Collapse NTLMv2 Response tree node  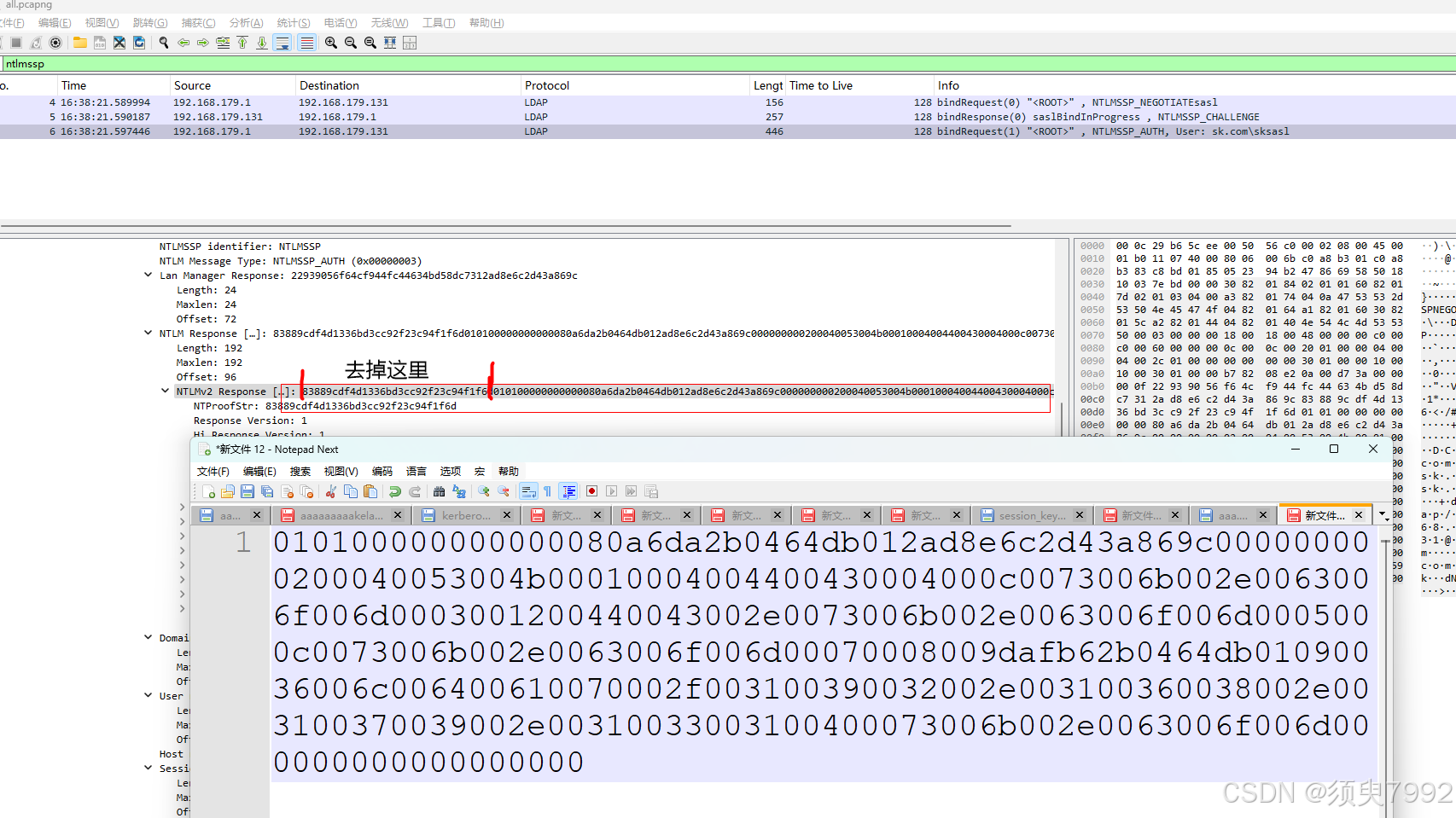pyautogui.click(x=166, y=392)
